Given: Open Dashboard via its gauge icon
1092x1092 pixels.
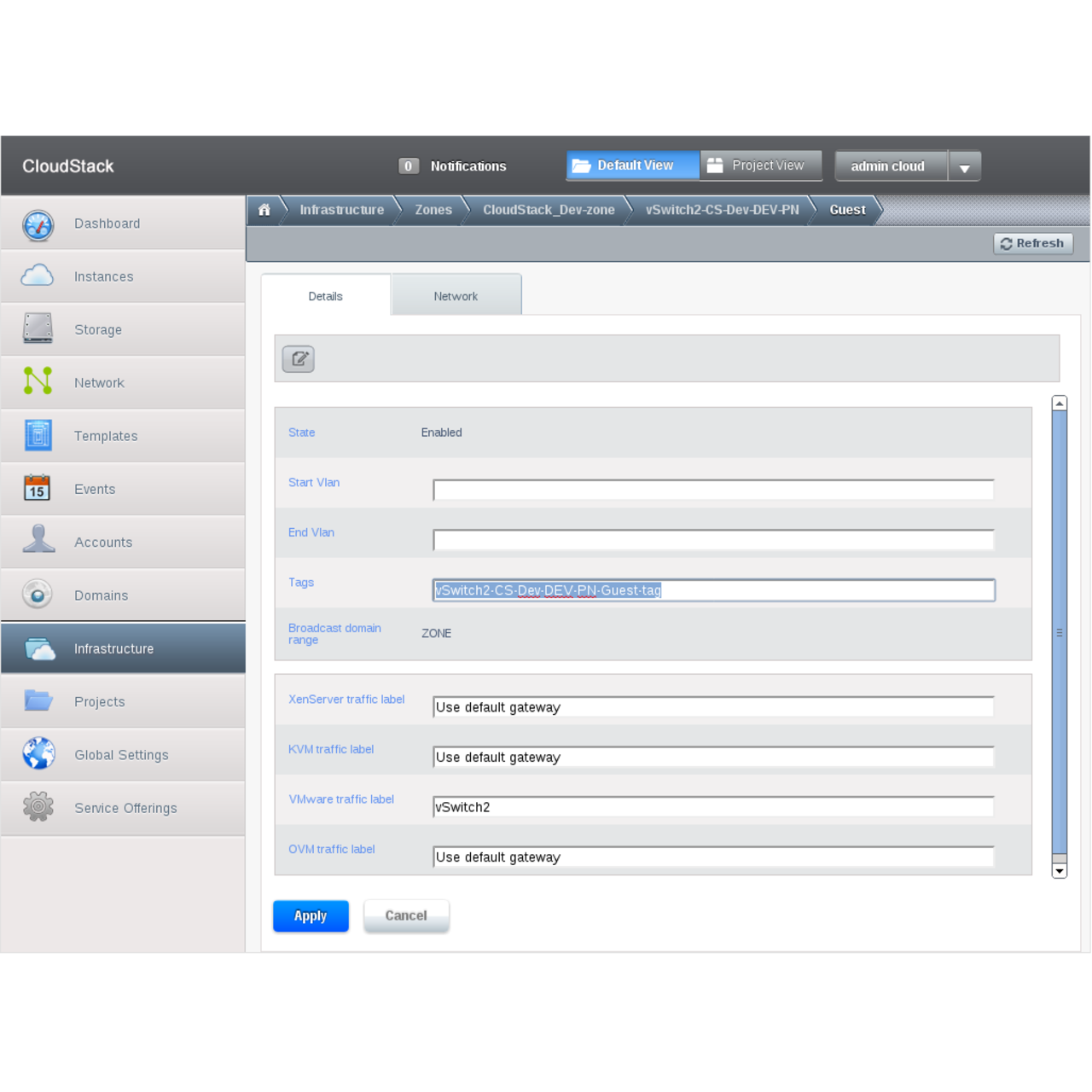Looking at the screenshot, I should pyautogui.click(x=38, y=224).
